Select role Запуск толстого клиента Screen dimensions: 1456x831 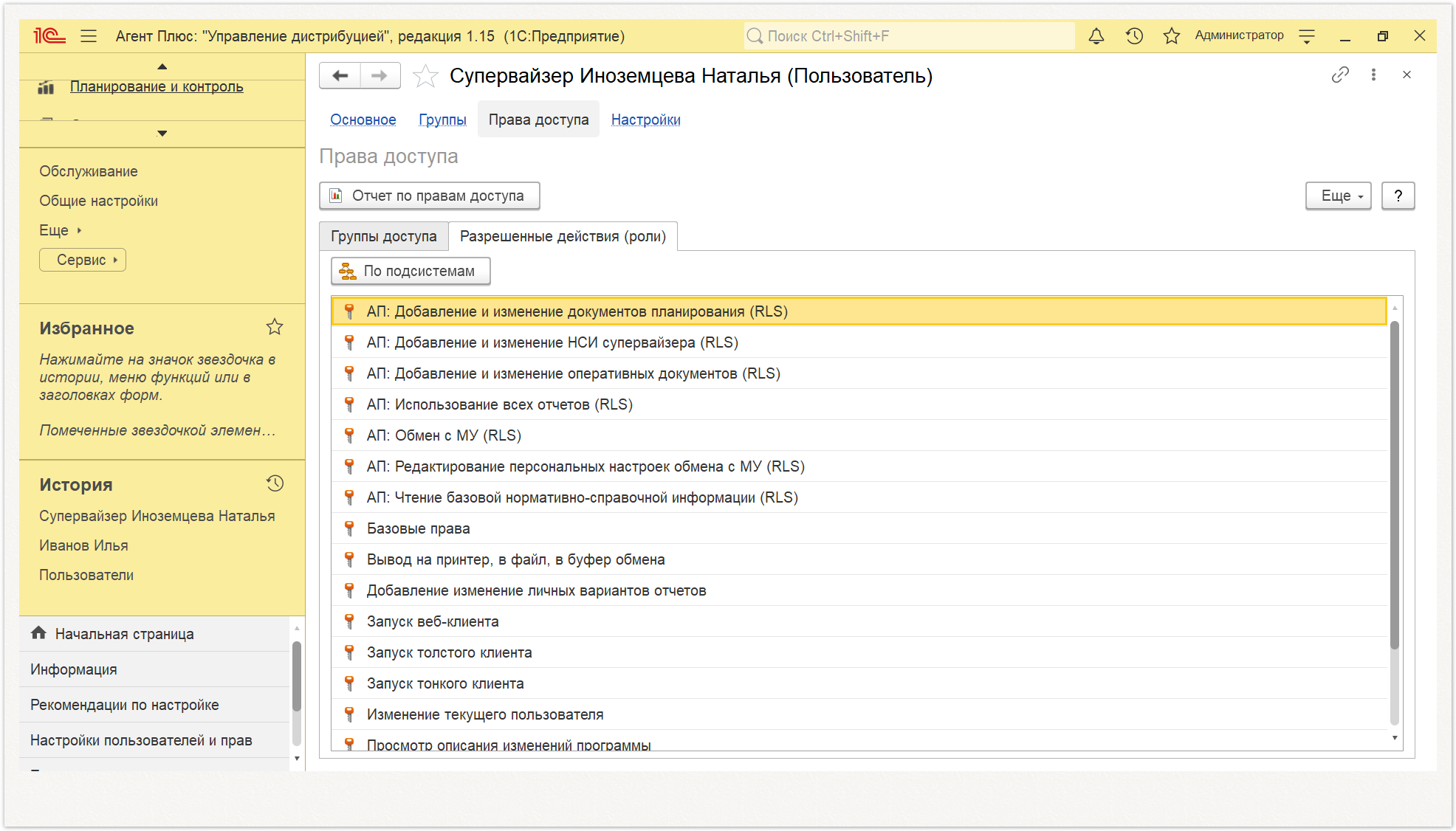[x=859, y=652]
